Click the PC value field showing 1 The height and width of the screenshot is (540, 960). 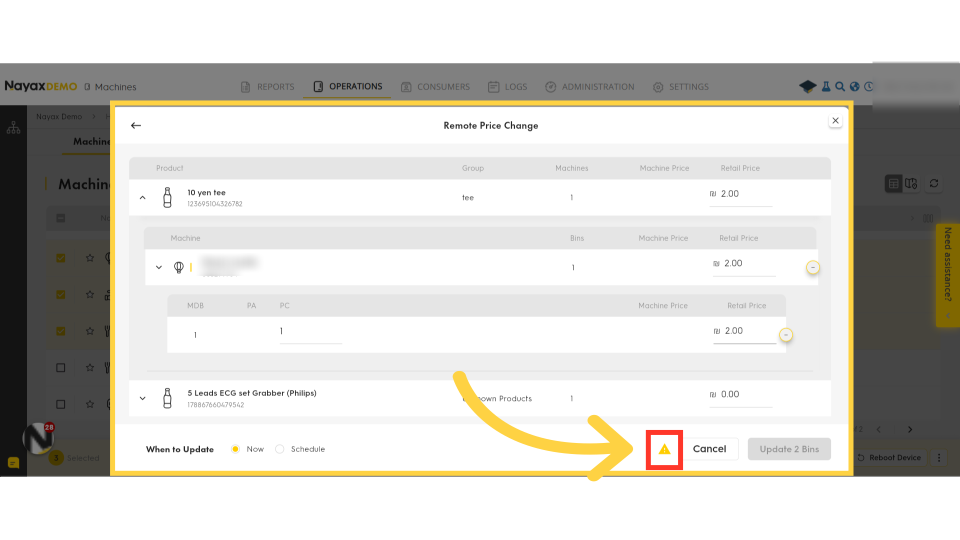coord(310,332)
